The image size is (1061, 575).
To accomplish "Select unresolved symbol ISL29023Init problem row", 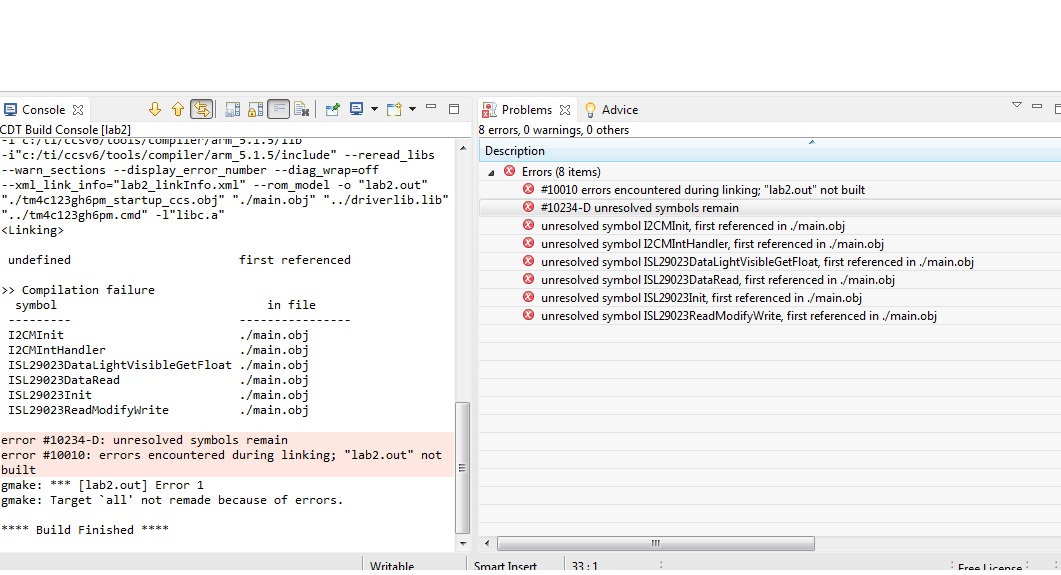I will click(x=769, y=298).
